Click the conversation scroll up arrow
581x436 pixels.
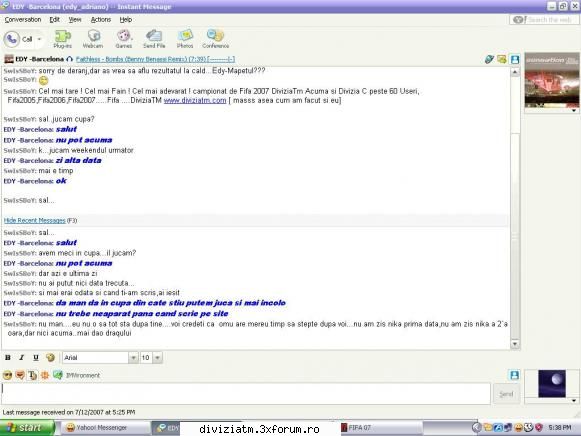pos(515,72)
